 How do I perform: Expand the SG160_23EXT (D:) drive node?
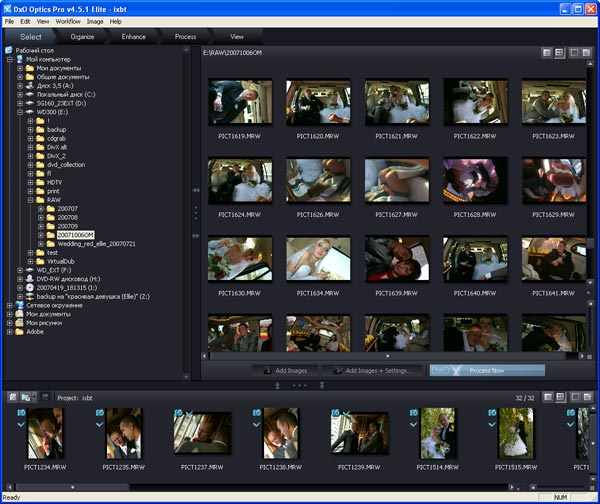coord(20,103)
